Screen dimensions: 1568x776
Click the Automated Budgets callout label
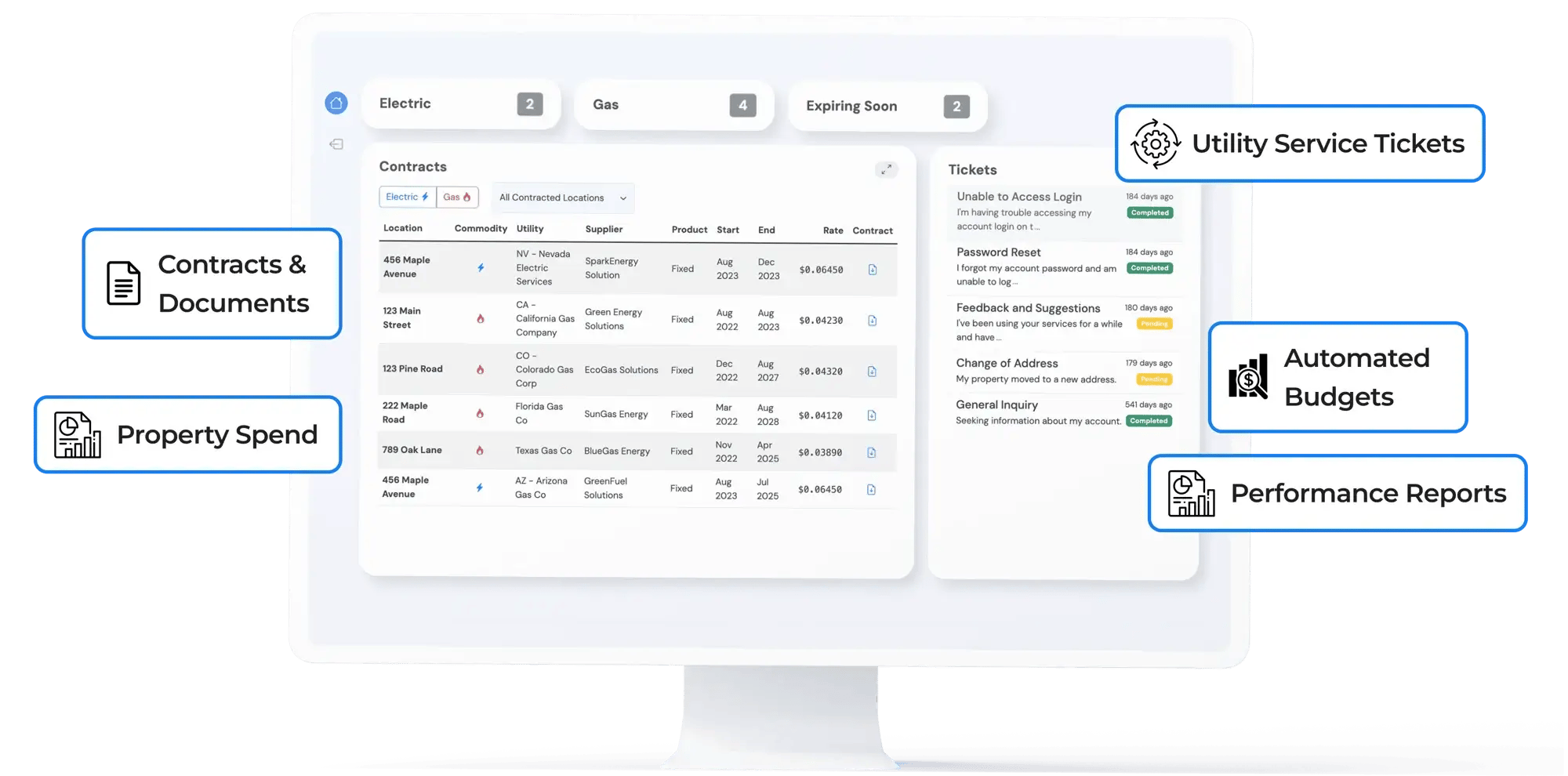1357,377
